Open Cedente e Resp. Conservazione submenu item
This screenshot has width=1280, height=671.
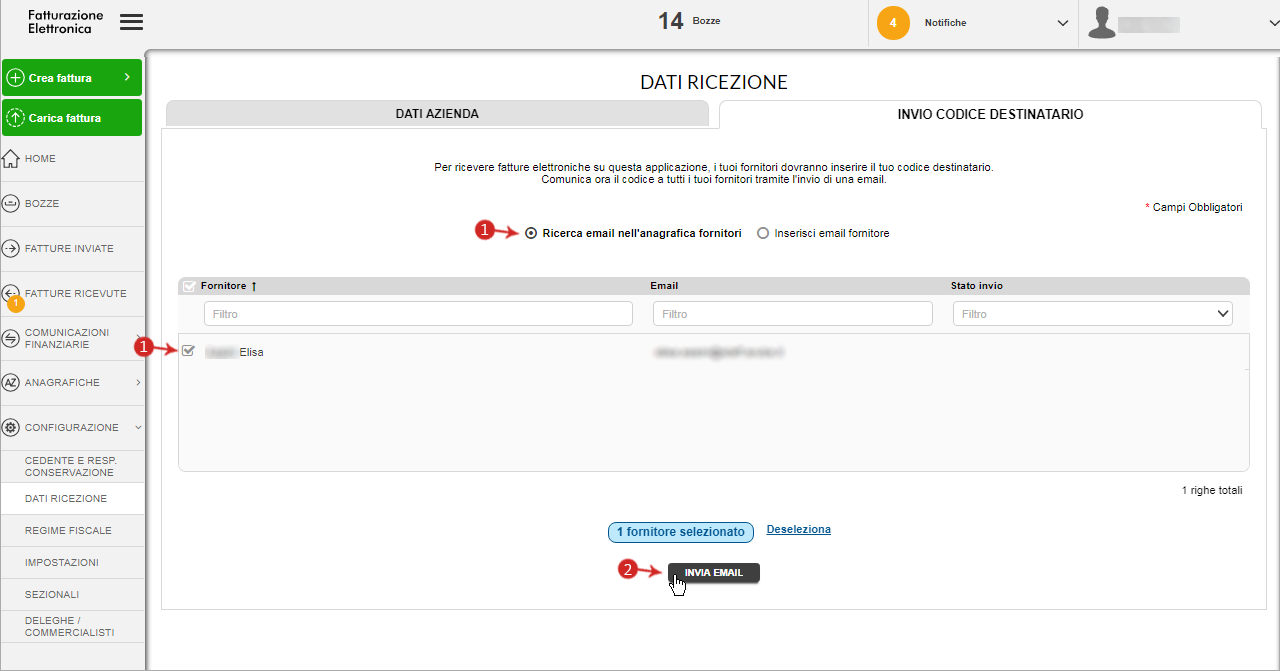[x=72, y=466]
